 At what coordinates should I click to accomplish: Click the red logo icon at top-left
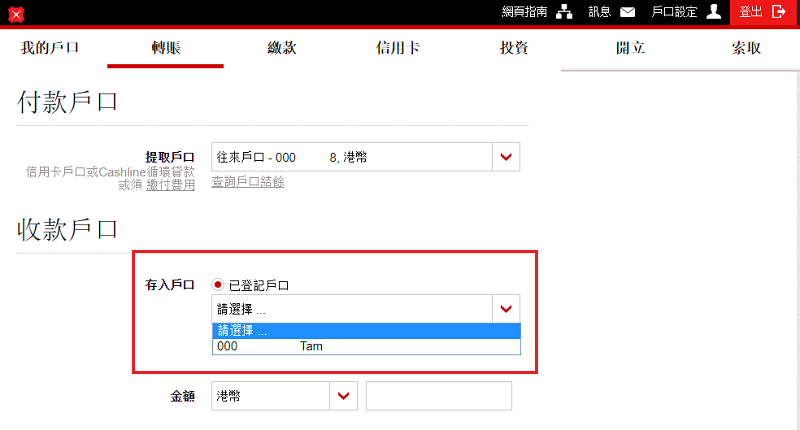15,14
